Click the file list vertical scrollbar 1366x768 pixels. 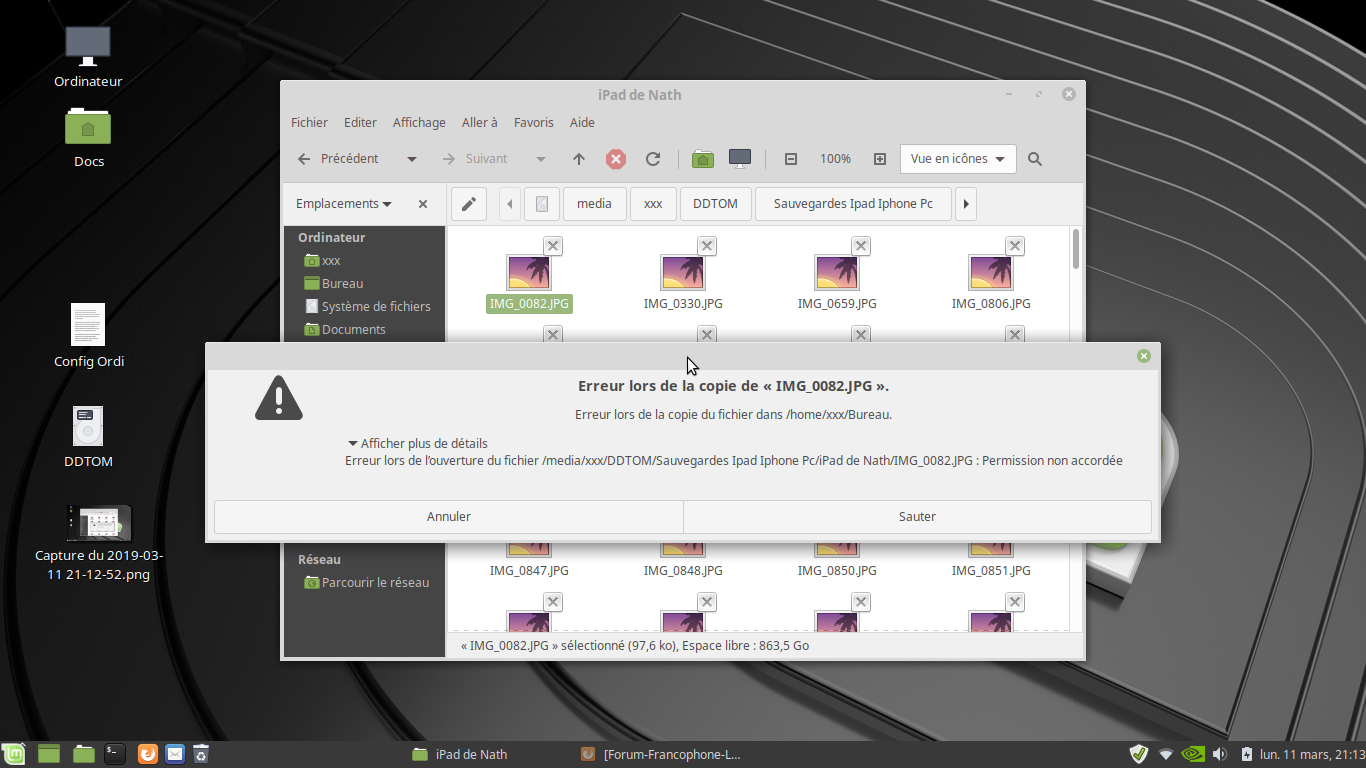pyautogui.click(x=1076, y=250)
